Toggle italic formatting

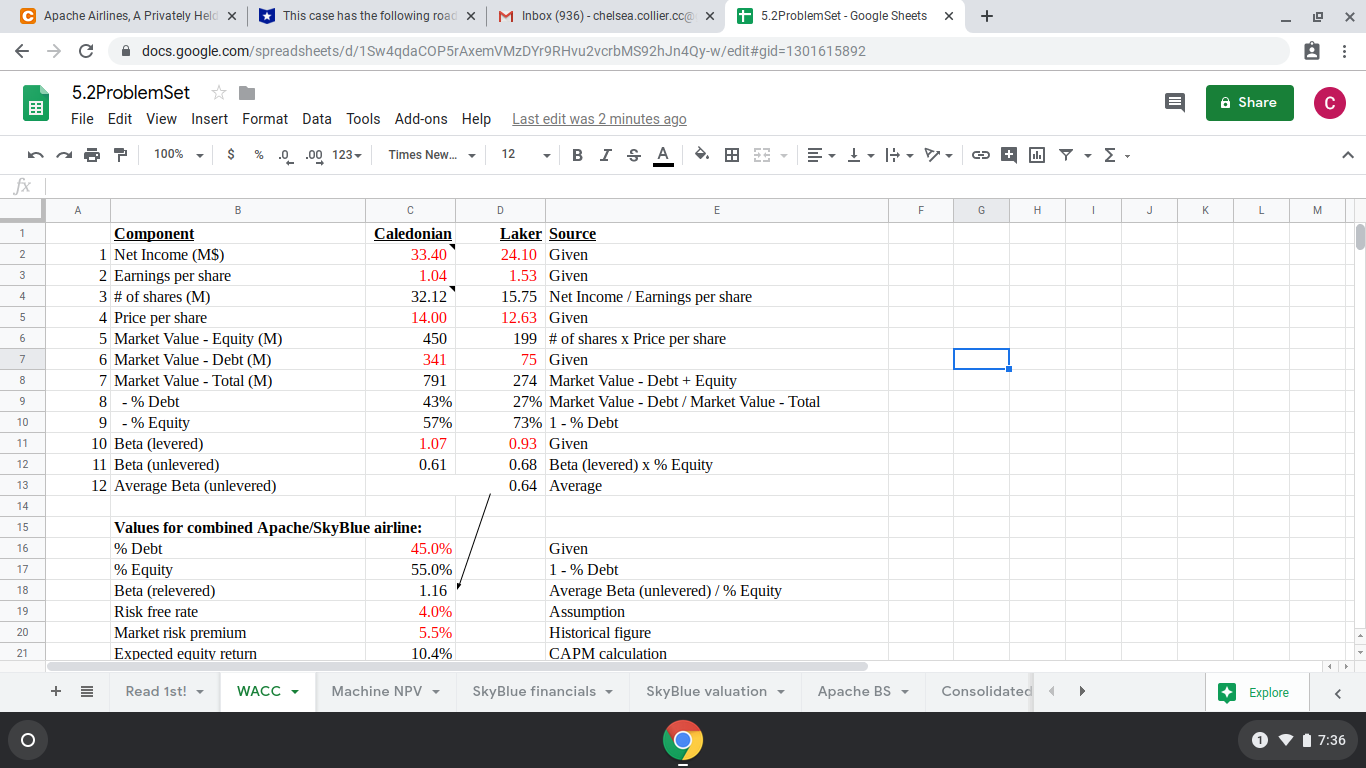click(x=605, y=155)
